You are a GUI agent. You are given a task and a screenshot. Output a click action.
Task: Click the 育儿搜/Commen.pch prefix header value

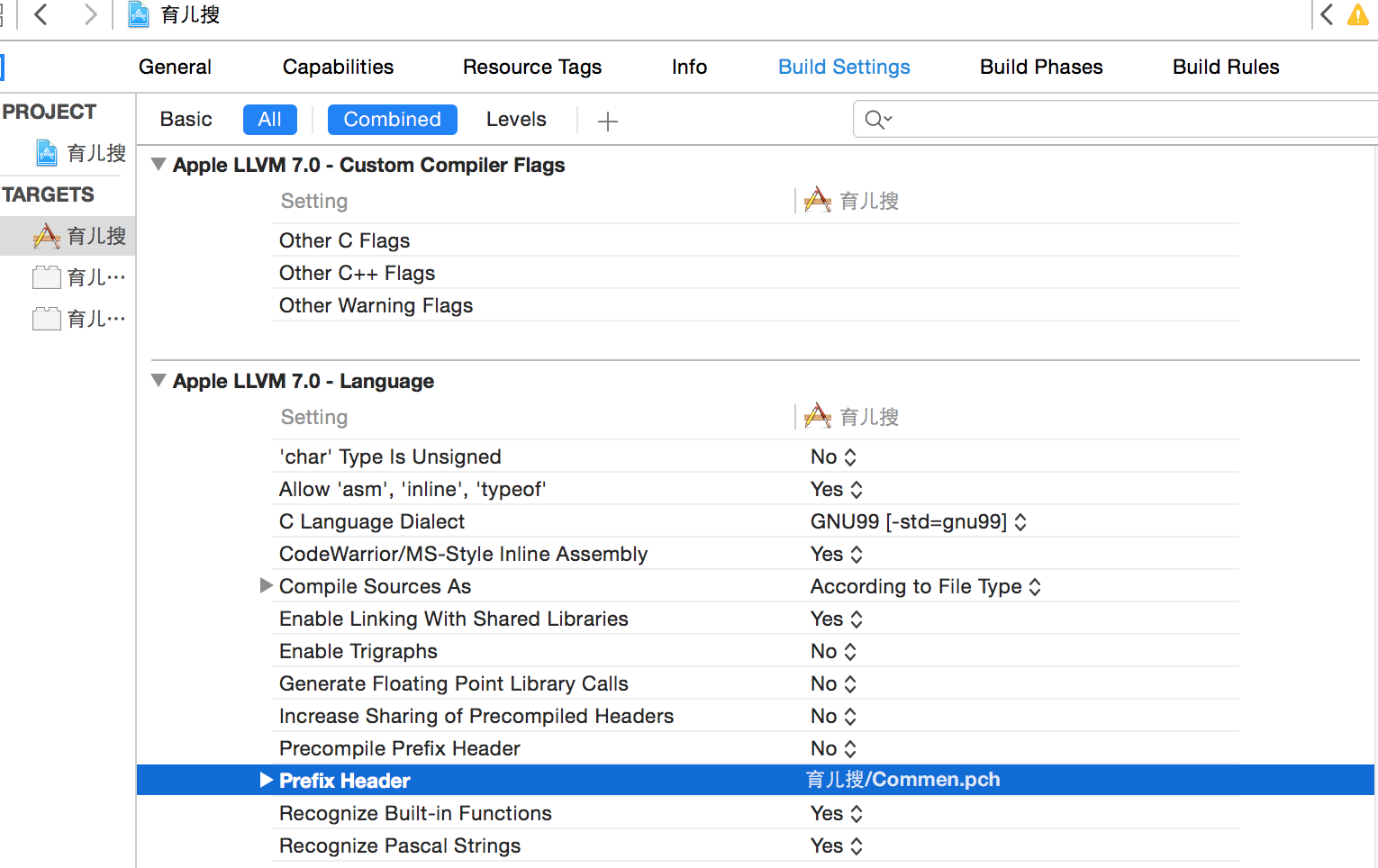click(903, 780)
